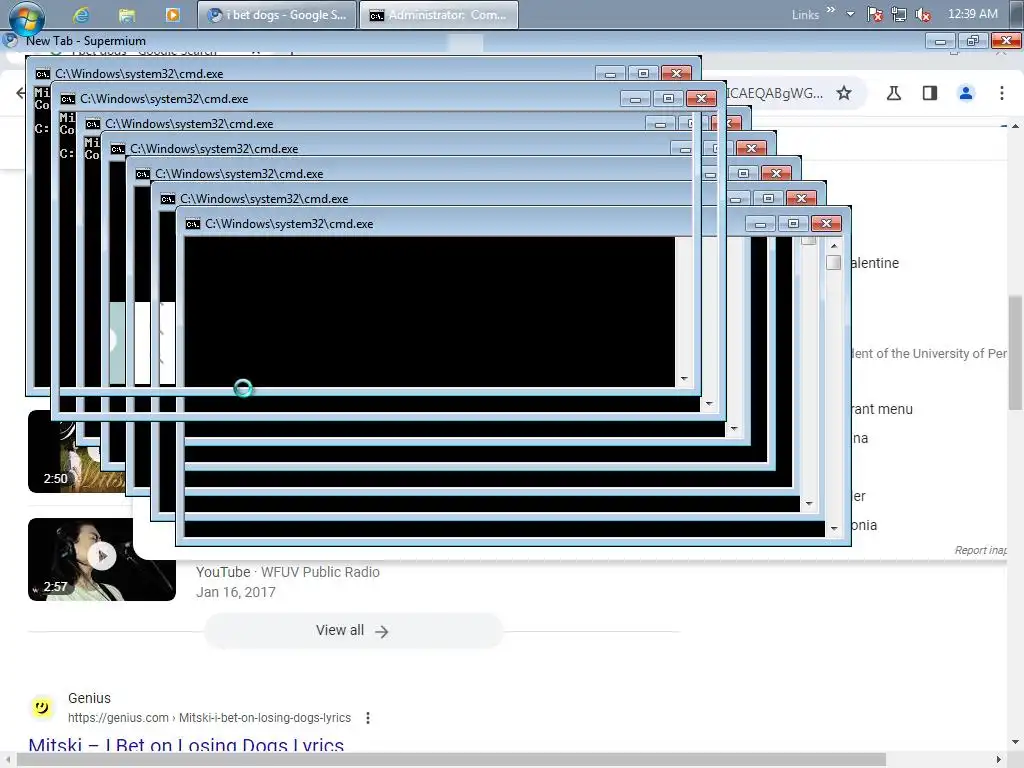This screenshot has height=768, width=1024.
Task: Minimize the Supermium browser window
Action: click(x=940, y=41)
